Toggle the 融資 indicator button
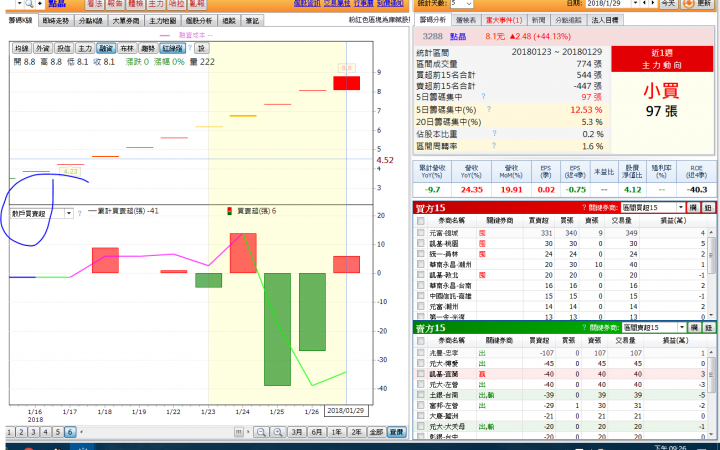 pos(106,48)
